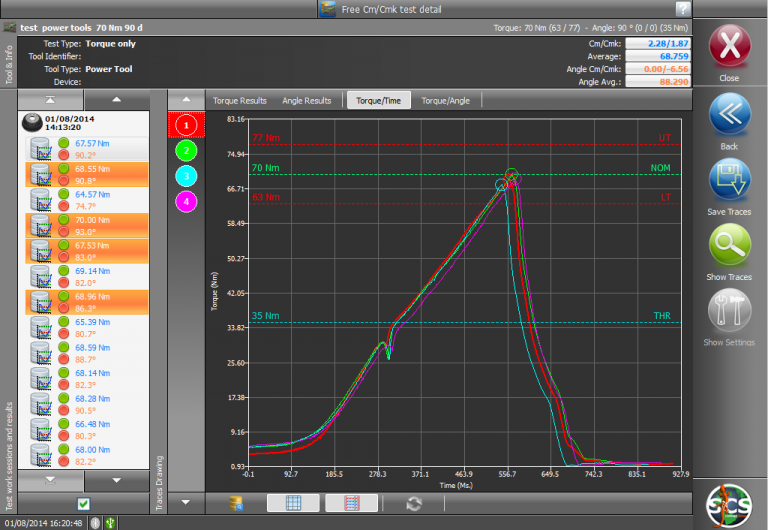Click the refresh arrows icon below chart
The height and width of the screenshot is (530, 768).
click(x=413, y=503)
